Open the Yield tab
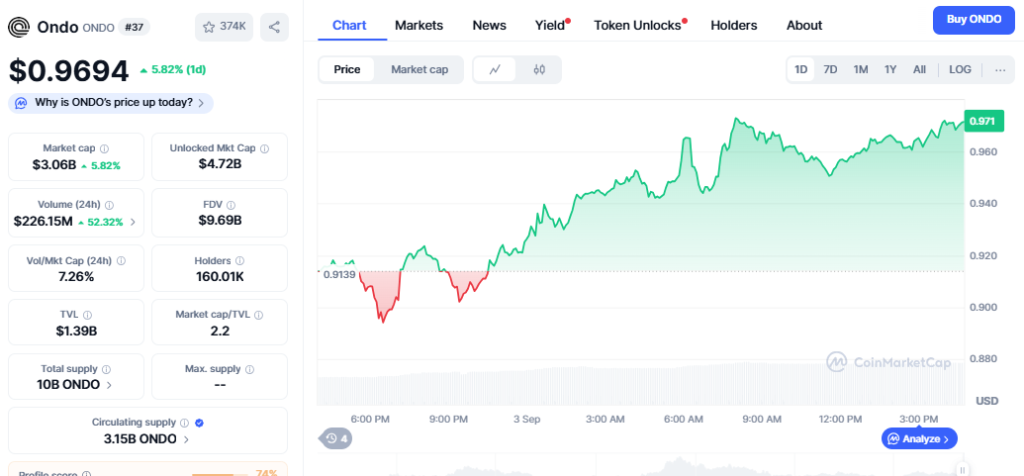 [x=550, y=25]
